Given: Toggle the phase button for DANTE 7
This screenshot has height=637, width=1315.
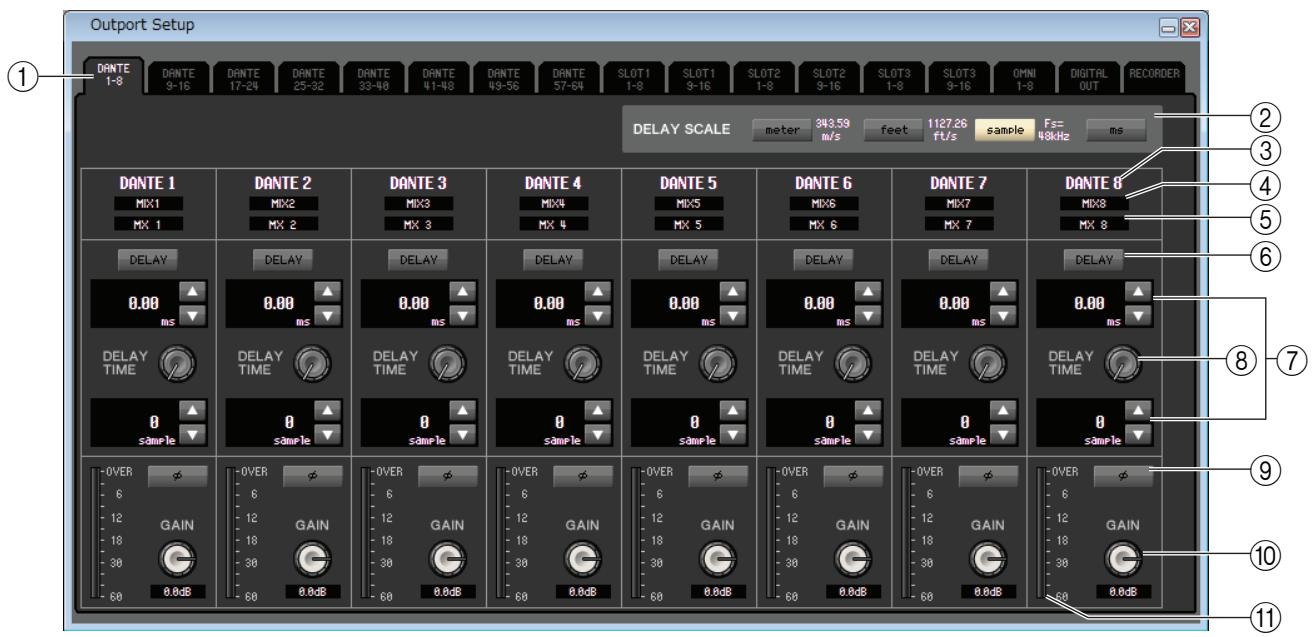Looking at the screenshot, I should point(988,477).
